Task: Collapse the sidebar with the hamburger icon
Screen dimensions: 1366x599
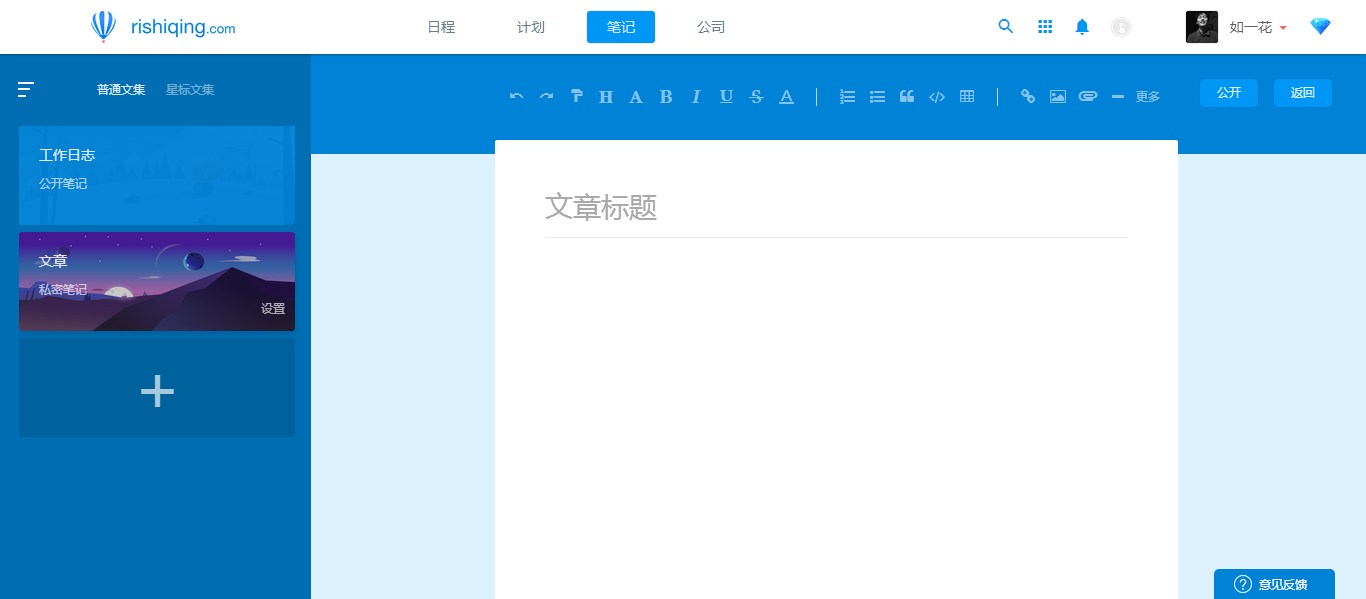Action: coord(25,89)
